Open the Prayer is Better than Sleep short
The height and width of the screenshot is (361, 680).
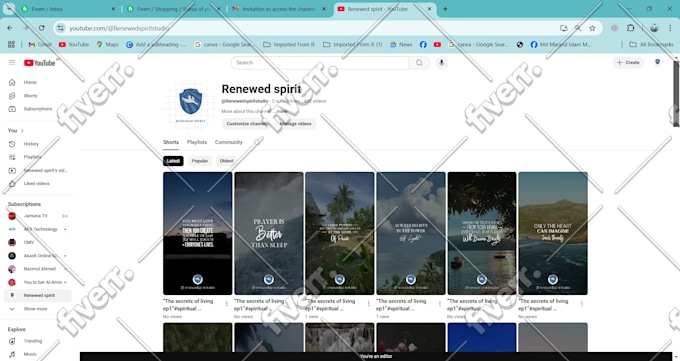[269, 233]
